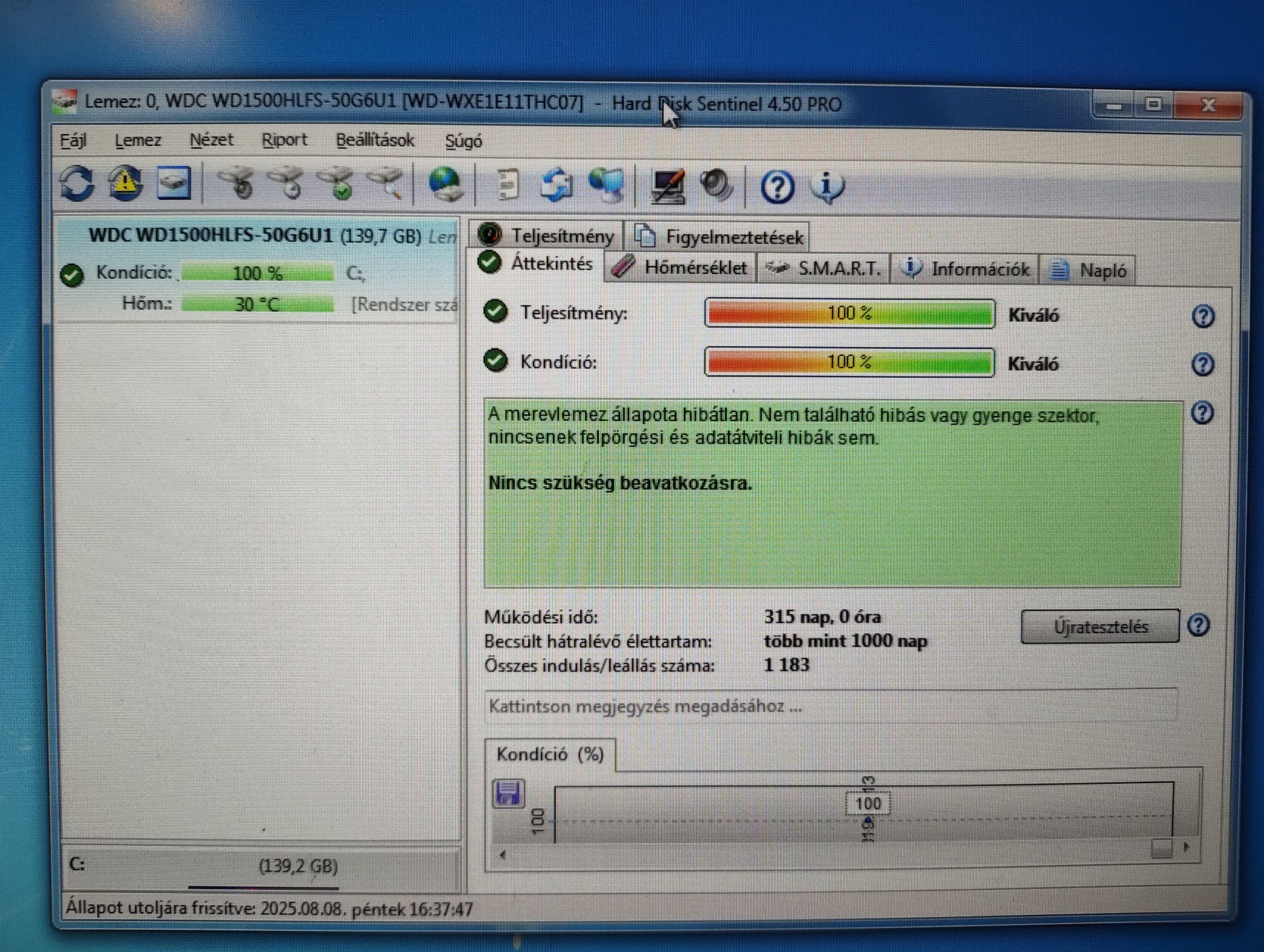Open the Lemez menu
Screen dimensions: 1264x952
click(138, 140)
